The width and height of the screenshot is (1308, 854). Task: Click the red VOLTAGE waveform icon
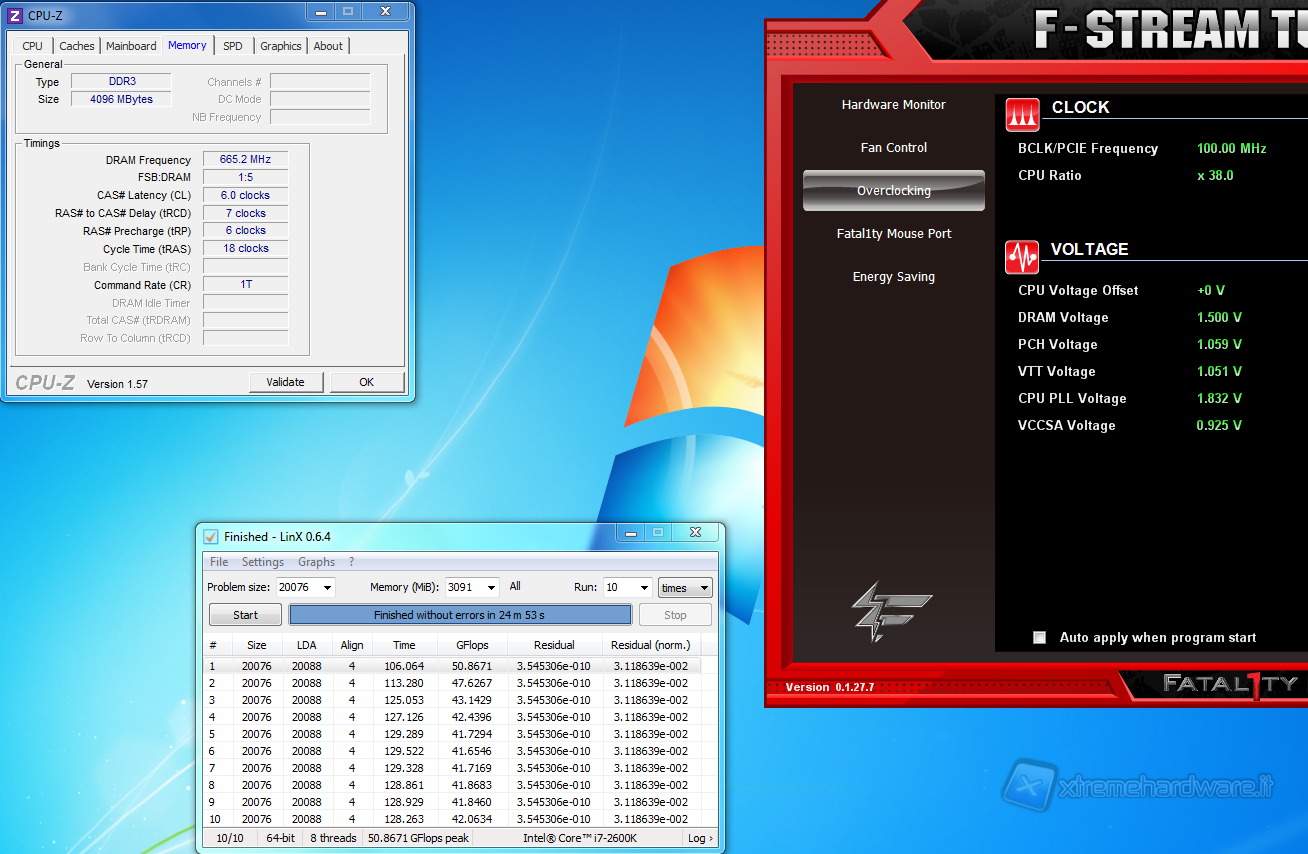1022,257
